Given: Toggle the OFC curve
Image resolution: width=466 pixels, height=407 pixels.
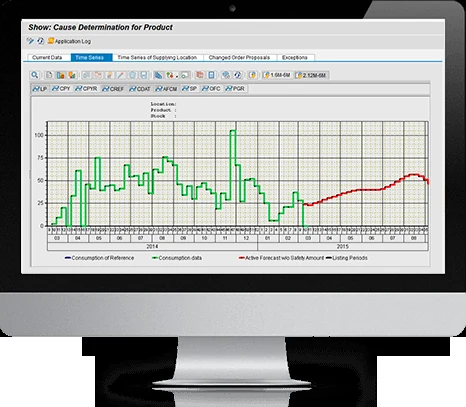Looking at the screenshot, I should [211, 89].
